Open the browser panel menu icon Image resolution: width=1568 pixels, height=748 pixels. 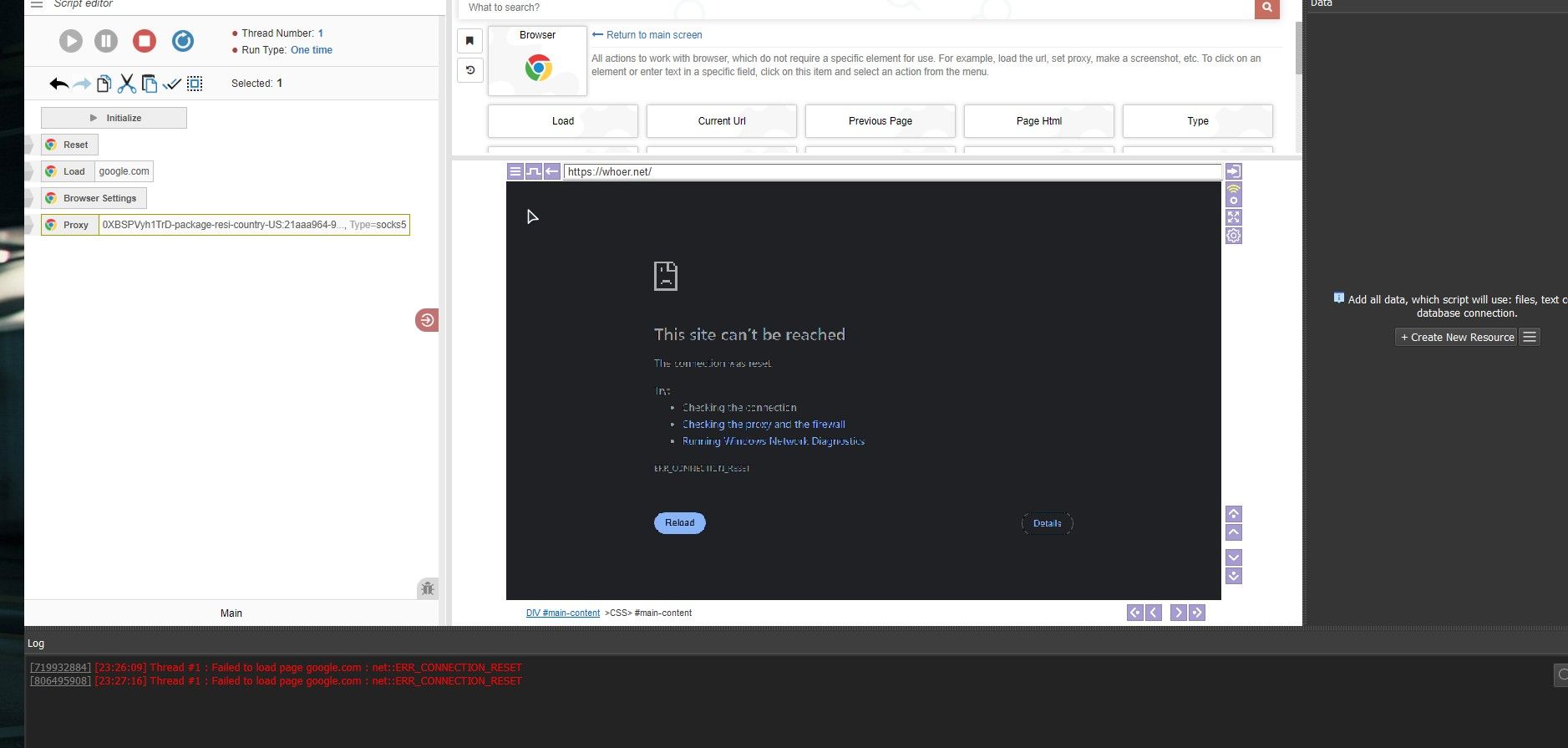coord(515,171)
